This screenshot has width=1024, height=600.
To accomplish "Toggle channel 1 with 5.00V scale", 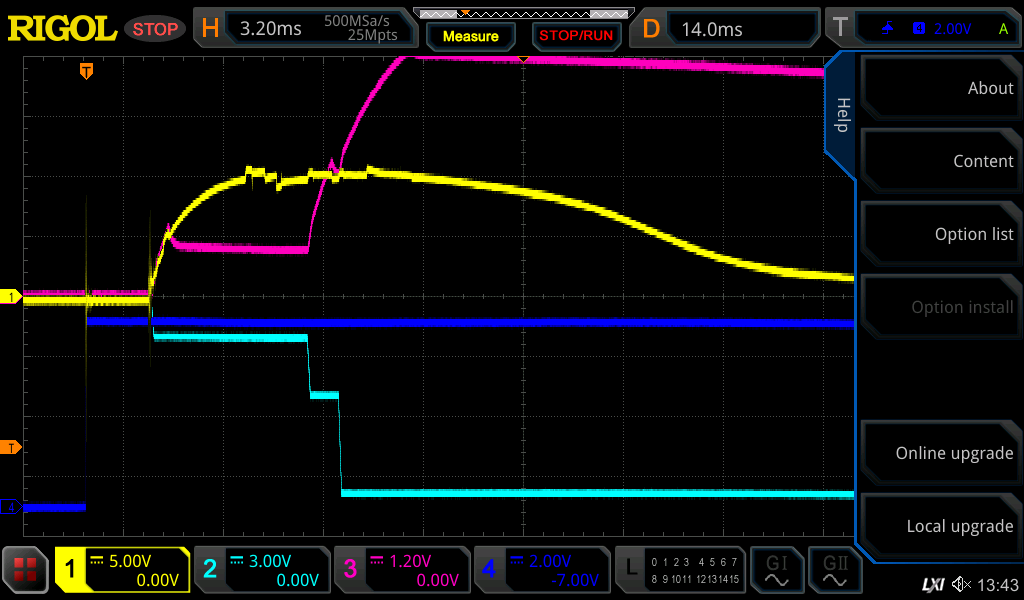I will coord(122,570).
